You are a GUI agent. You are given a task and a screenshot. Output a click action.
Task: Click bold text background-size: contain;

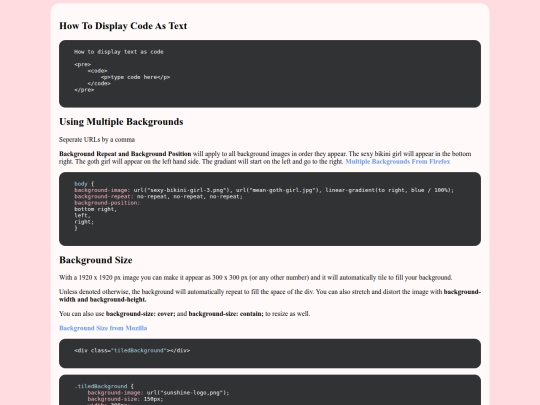pyautogui.click(x=226, y=314)
